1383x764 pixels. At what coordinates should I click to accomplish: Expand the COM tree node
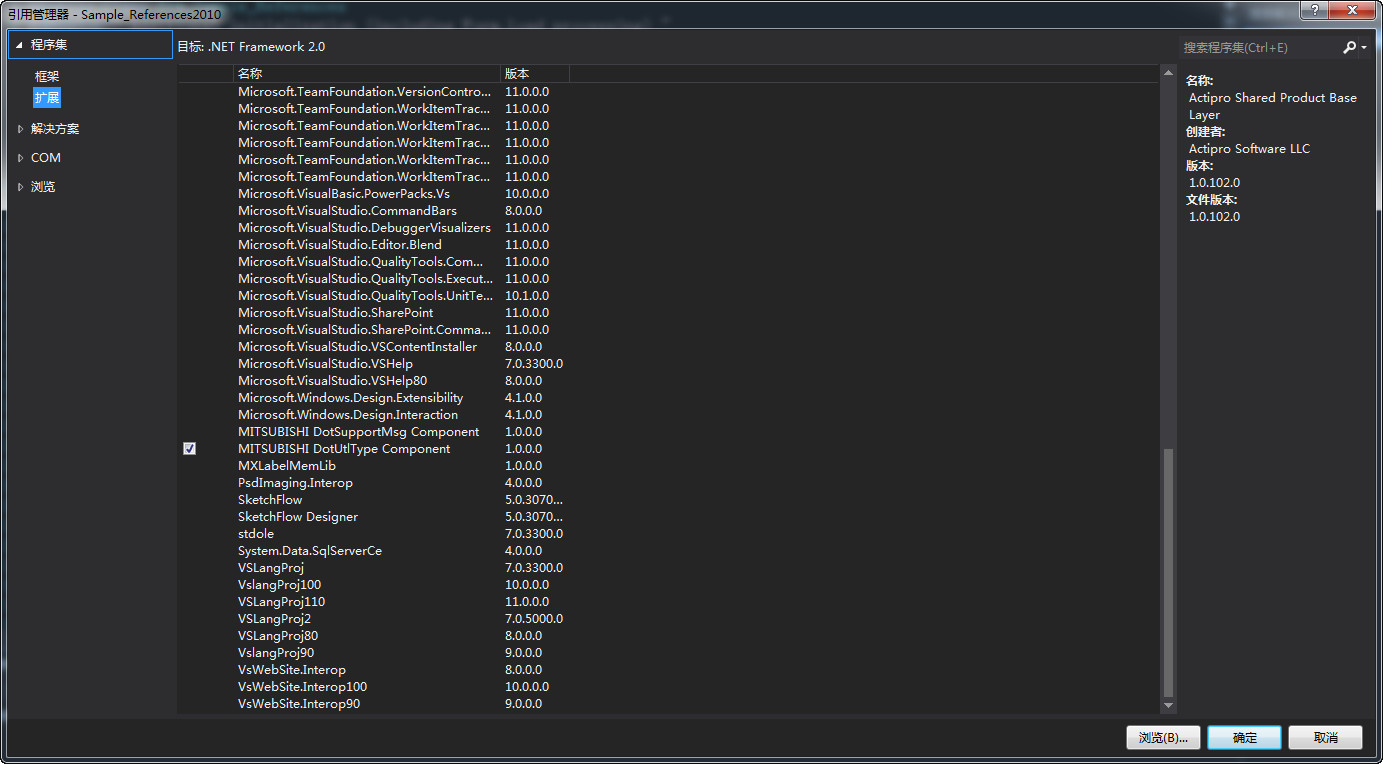click(x=20, y=158)
